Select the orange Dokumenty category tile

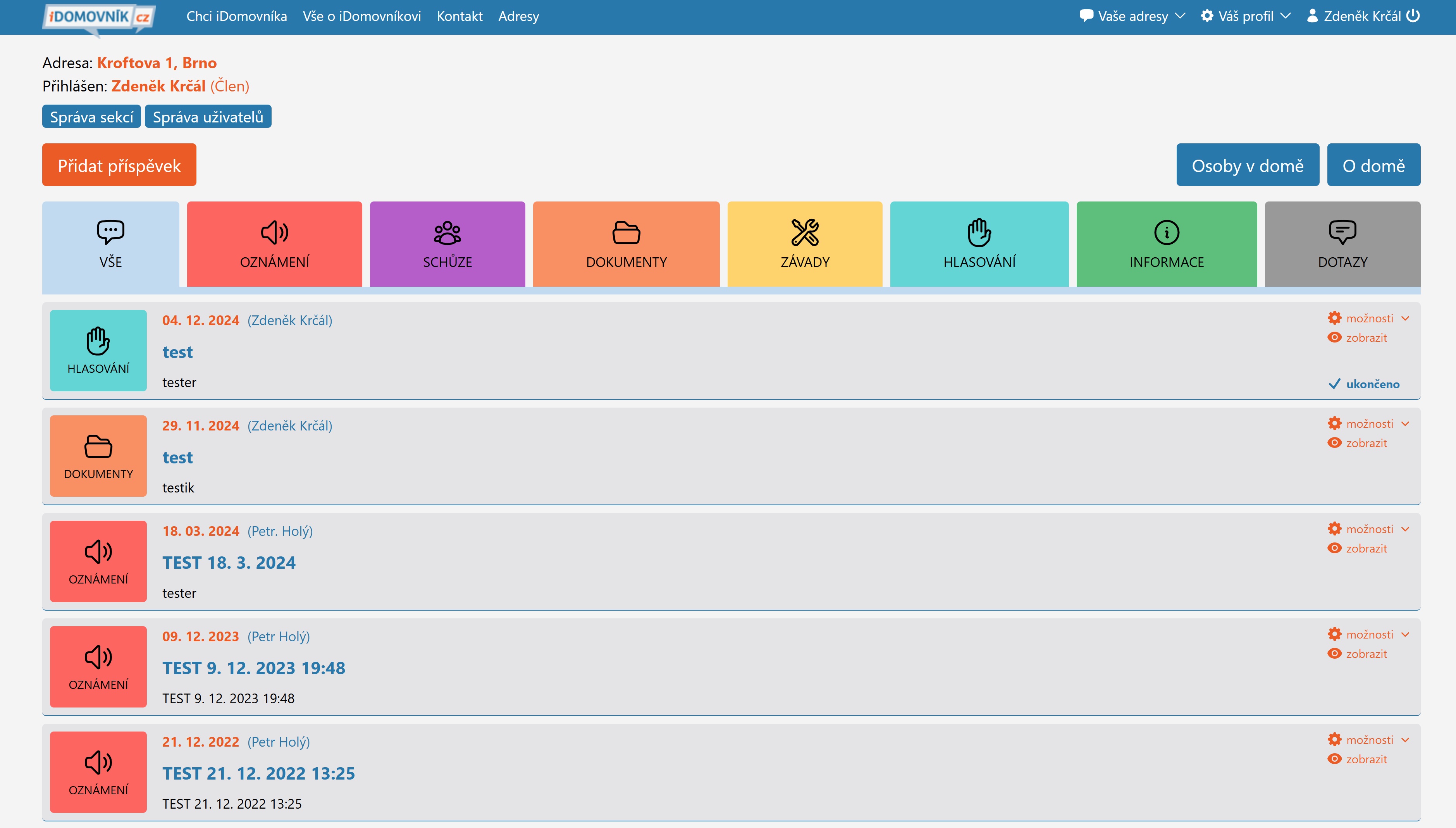click(626, 244)
